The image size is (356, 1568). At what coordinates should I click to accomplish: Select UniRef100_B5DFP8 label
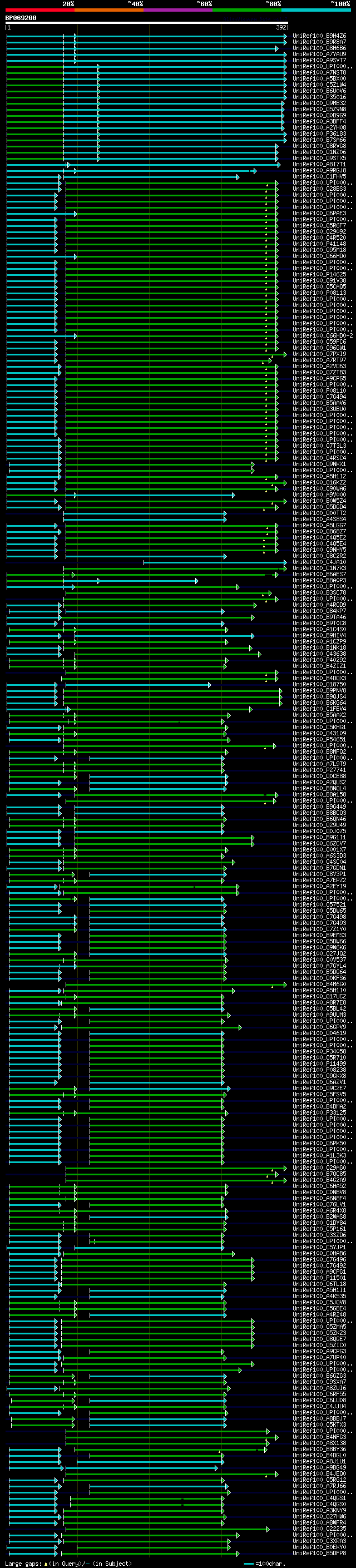tap(319, 1554)
